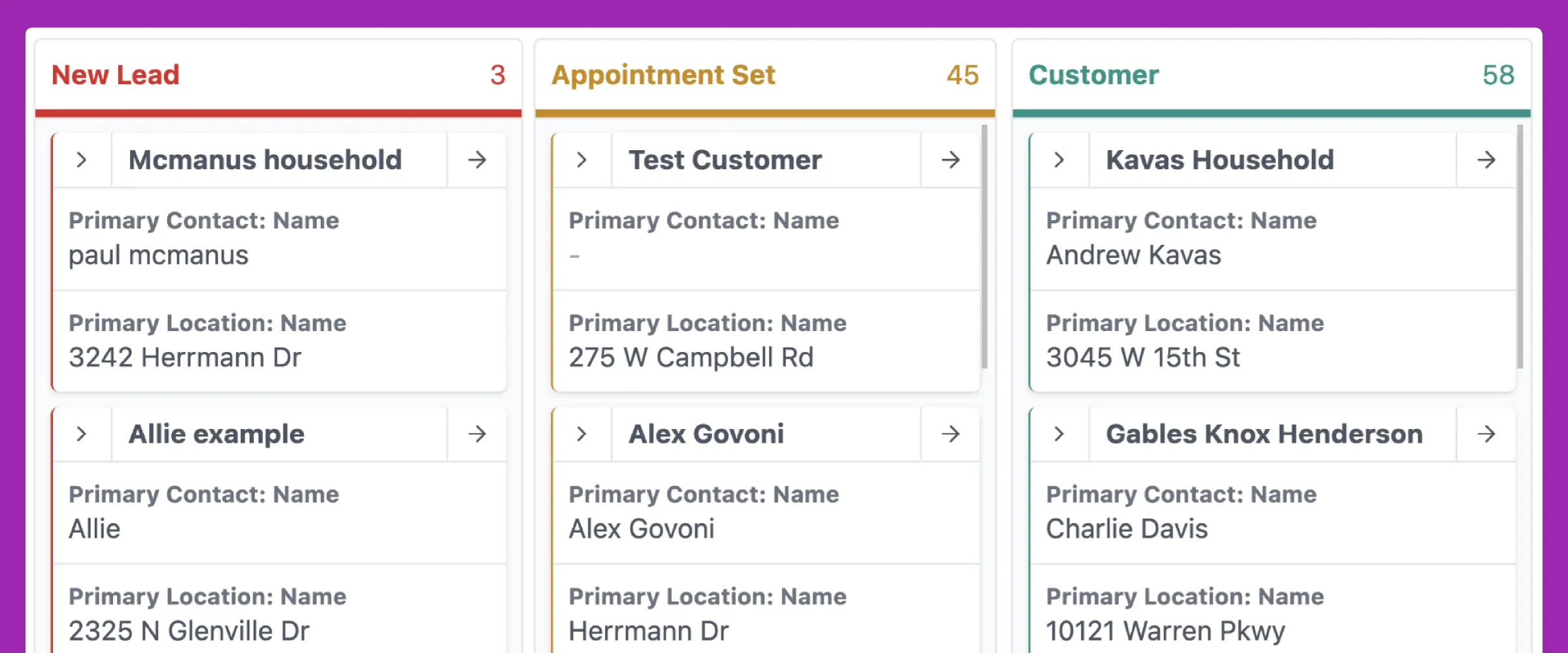Open the Kavas Household record arrow
Screen dimensions: 1568x653
pyautogui.click(x=1486, y=160)
